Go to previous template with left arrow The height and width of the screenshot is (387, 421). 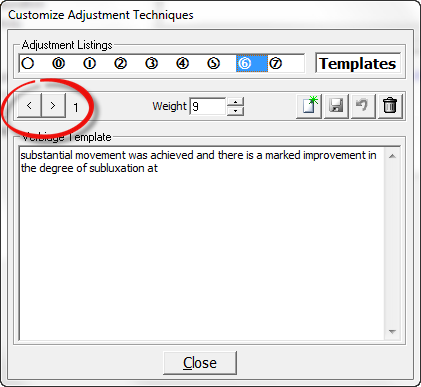tap(29, 106)
